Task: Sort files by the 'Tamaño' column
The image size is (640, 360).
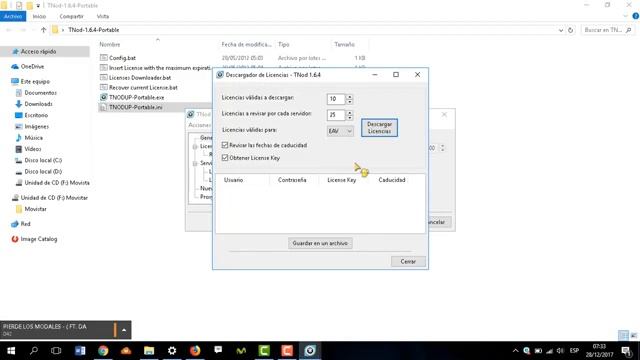Action: 344,44
